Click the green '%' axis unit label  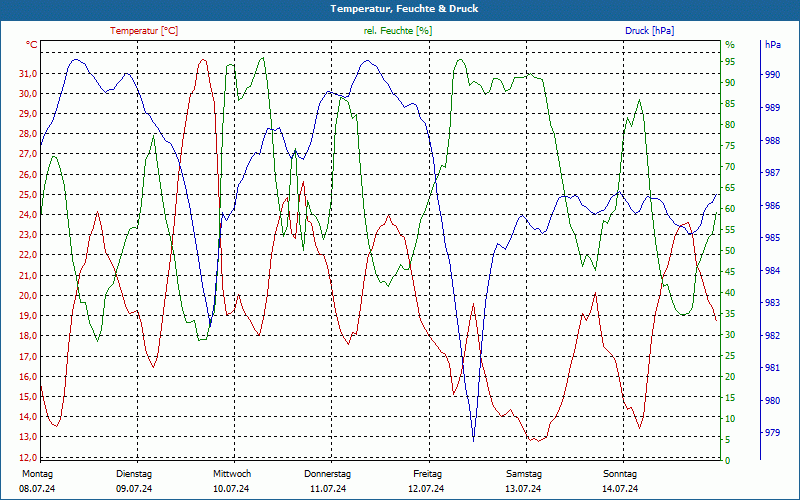coord(730,45)
